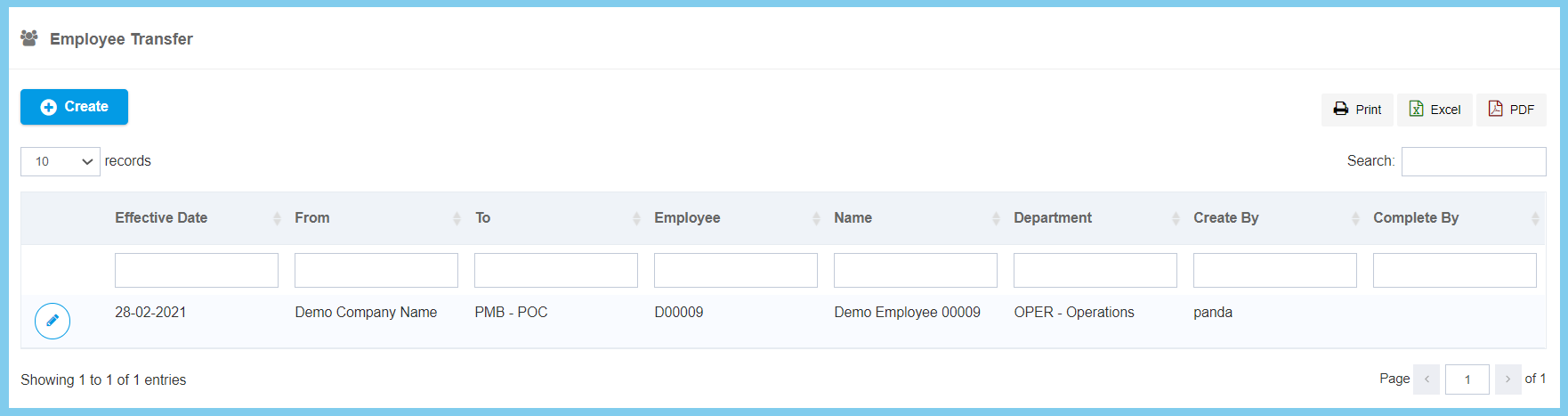Click the Name column filter field
Viewport: 1568px width, 416px height.
916,270
